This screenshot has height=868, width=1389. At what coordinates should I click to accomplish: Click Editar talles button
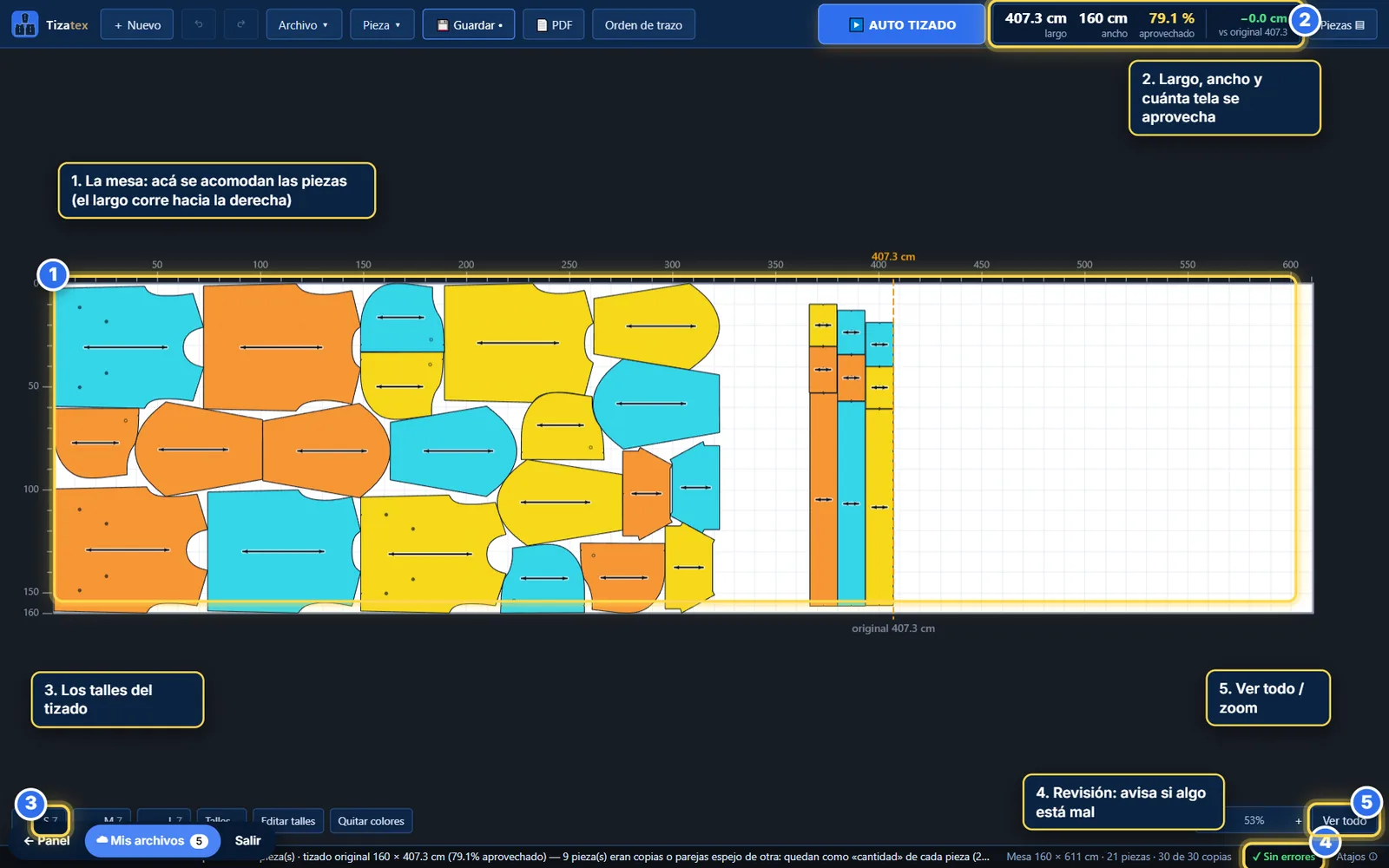[x=288, y=820]
